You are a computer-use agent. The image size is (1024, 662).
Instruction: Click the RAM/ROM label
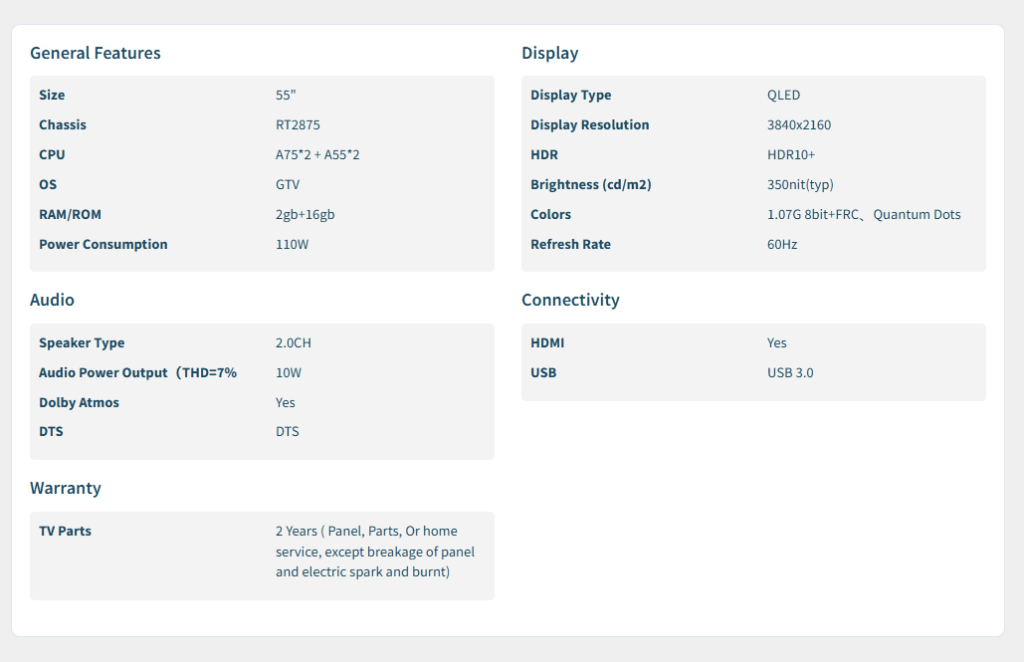tap(70, 215)
